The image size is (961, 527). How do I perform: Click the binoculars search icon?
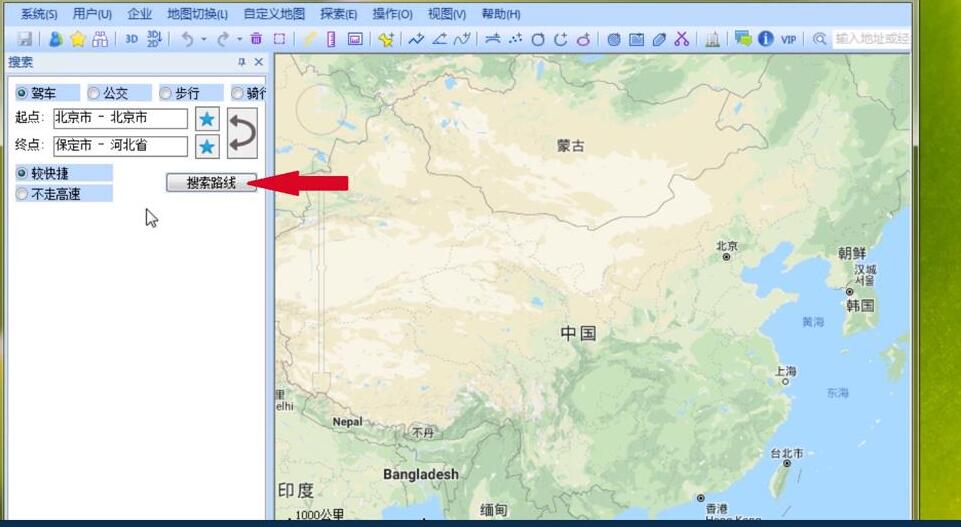(99, 39)
